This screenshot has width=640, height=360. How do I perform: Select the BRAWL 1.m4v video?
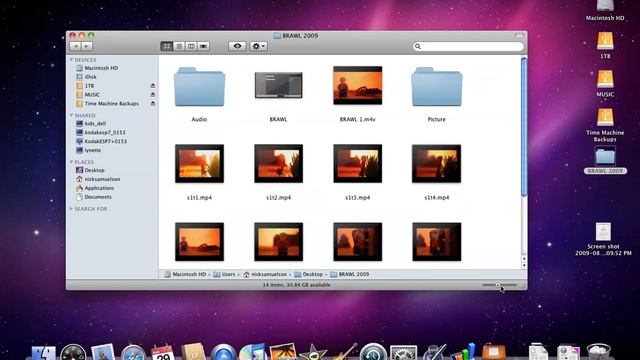358,85
